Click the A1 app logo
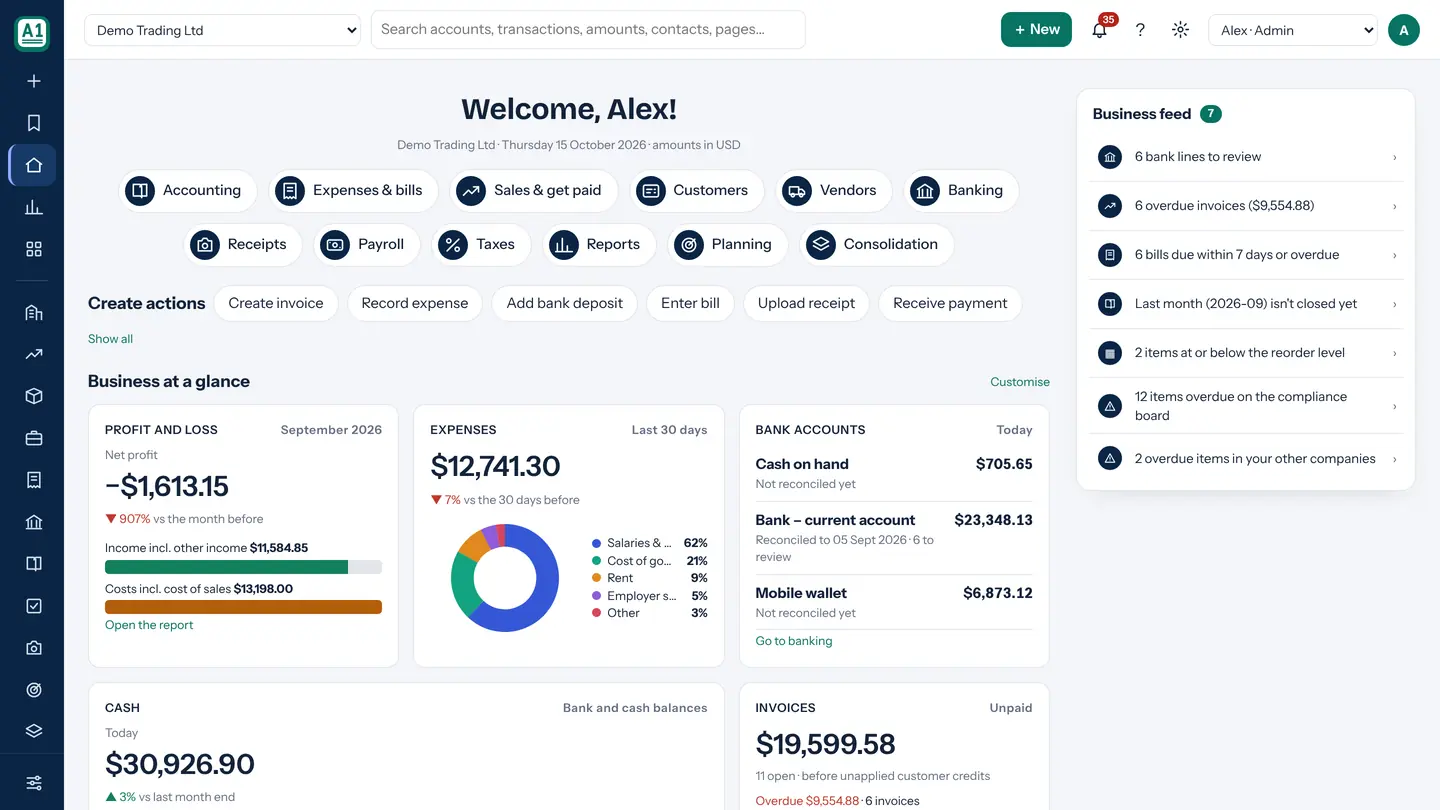The height and width of the screenshot is (810, 1440). pyautogui.click(x=32, y=32)
